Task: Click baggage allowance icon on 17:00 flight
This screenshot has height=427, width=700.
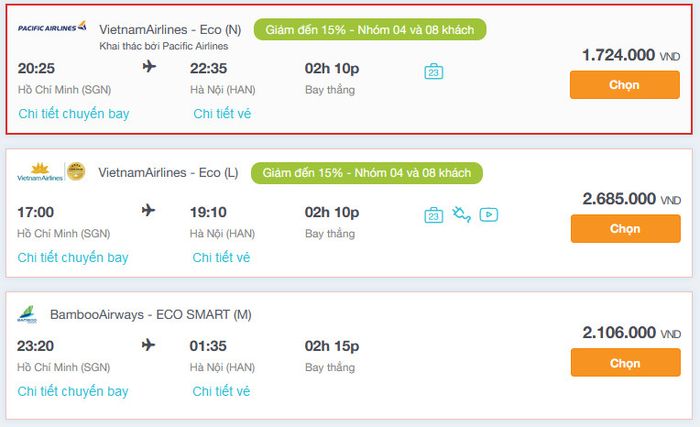Action: tap(433, 214)
